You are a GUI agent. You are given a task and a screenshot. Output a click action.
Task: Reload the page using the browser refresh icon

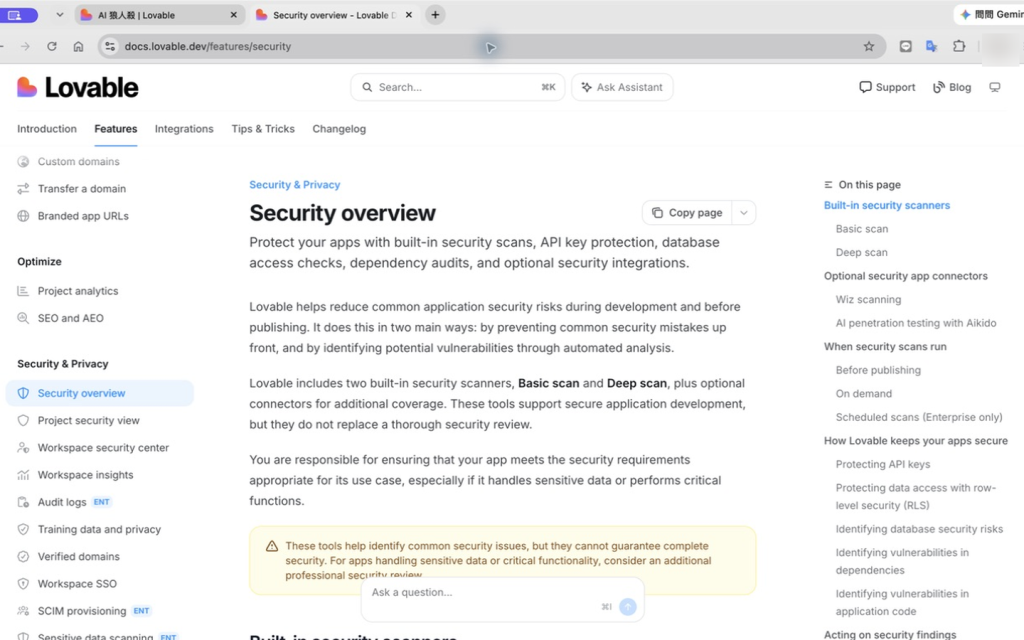click(52, 46)
